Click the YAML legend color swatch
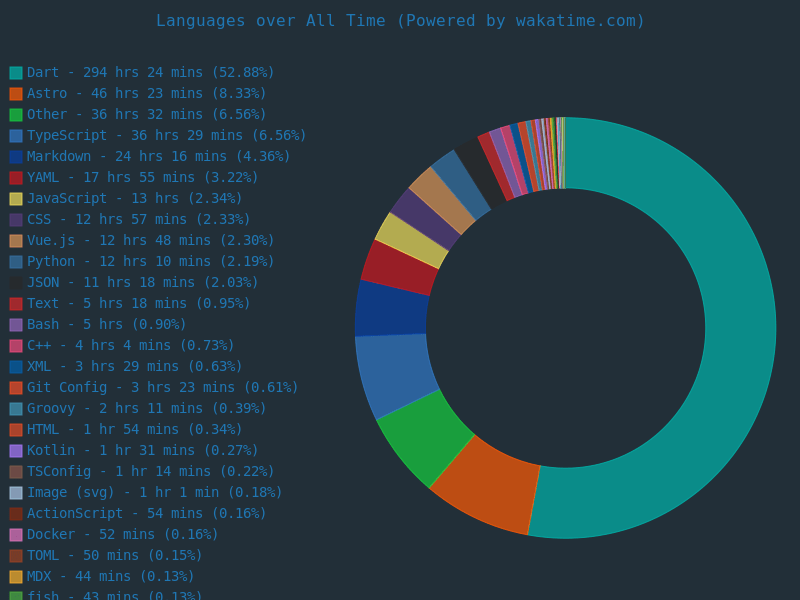The height and width of the screenshot is (600, 800). [16, 178]
